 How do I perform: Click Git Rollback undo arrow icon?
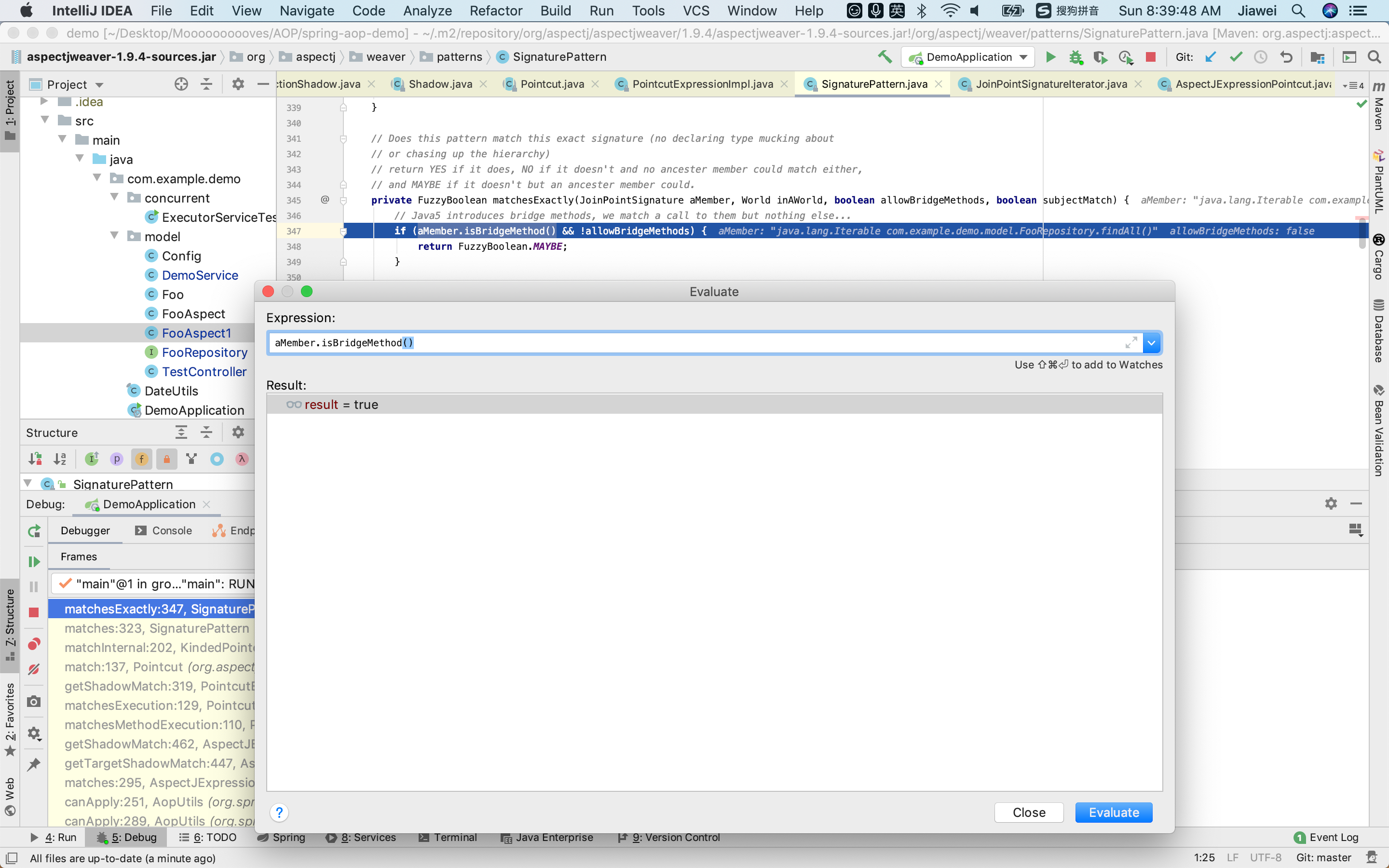[1286, 57]
